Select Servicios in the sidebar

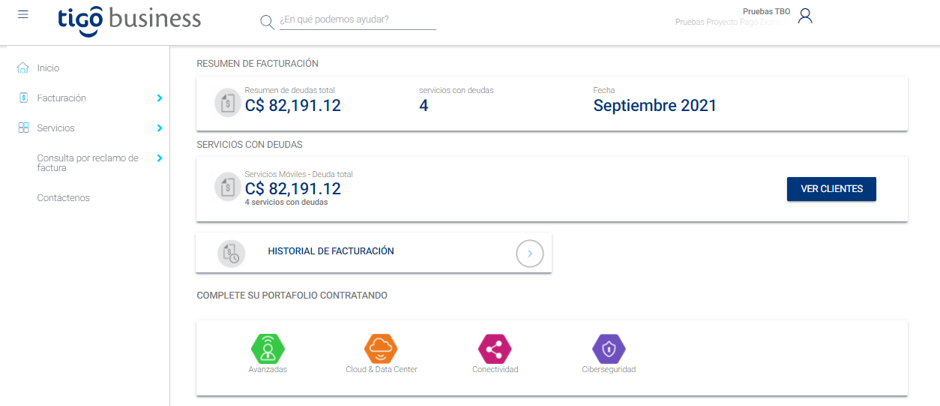coord(55,128)
